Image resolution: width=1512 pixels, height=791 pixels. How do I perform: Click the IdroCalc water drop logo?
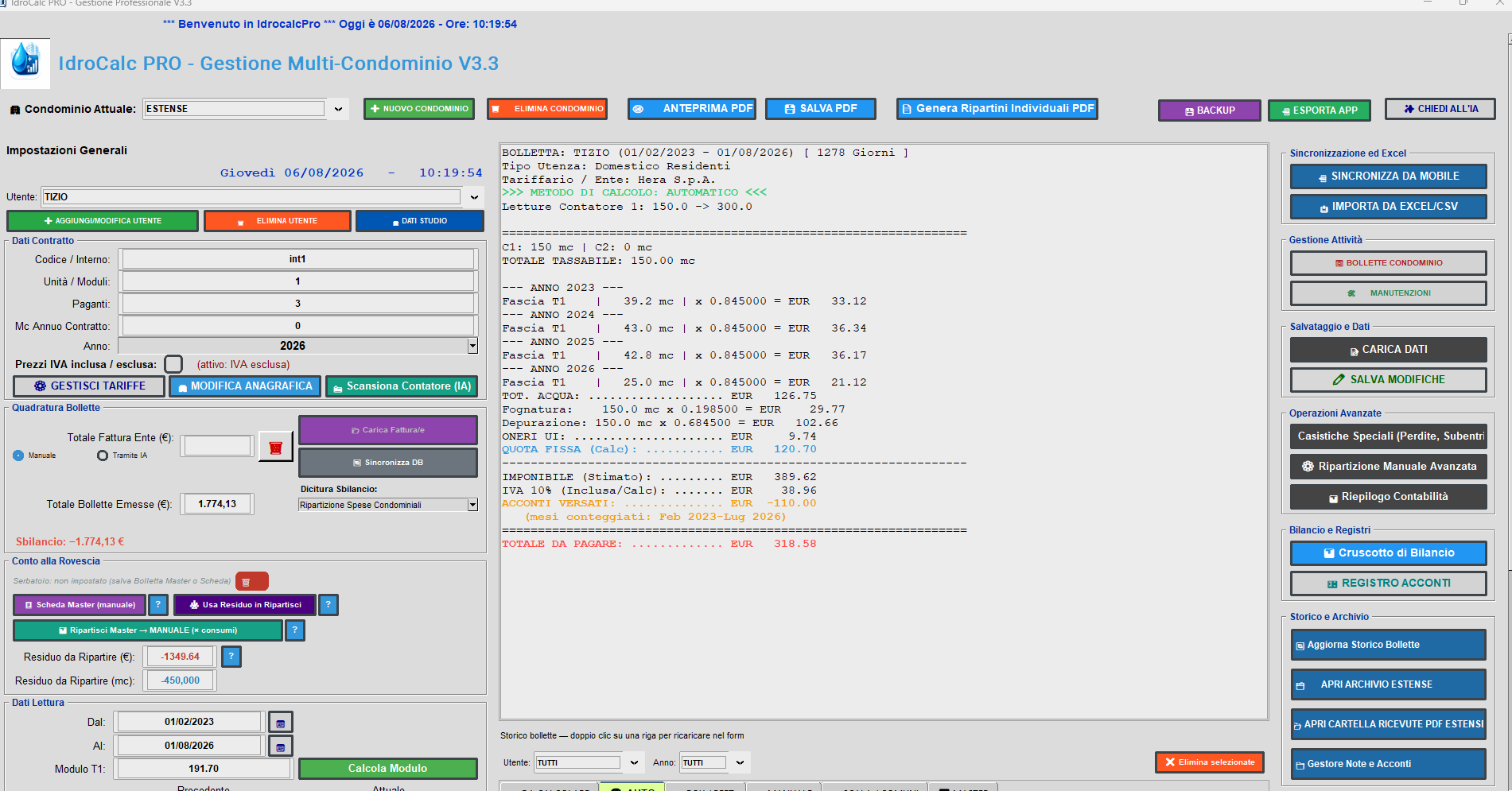pos(25,64)
